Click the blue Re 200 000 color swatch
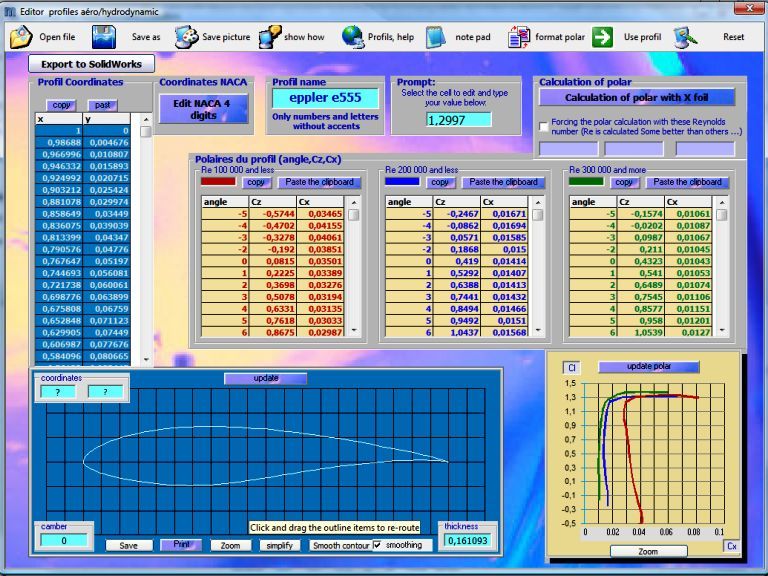 [x=402, y=182]
